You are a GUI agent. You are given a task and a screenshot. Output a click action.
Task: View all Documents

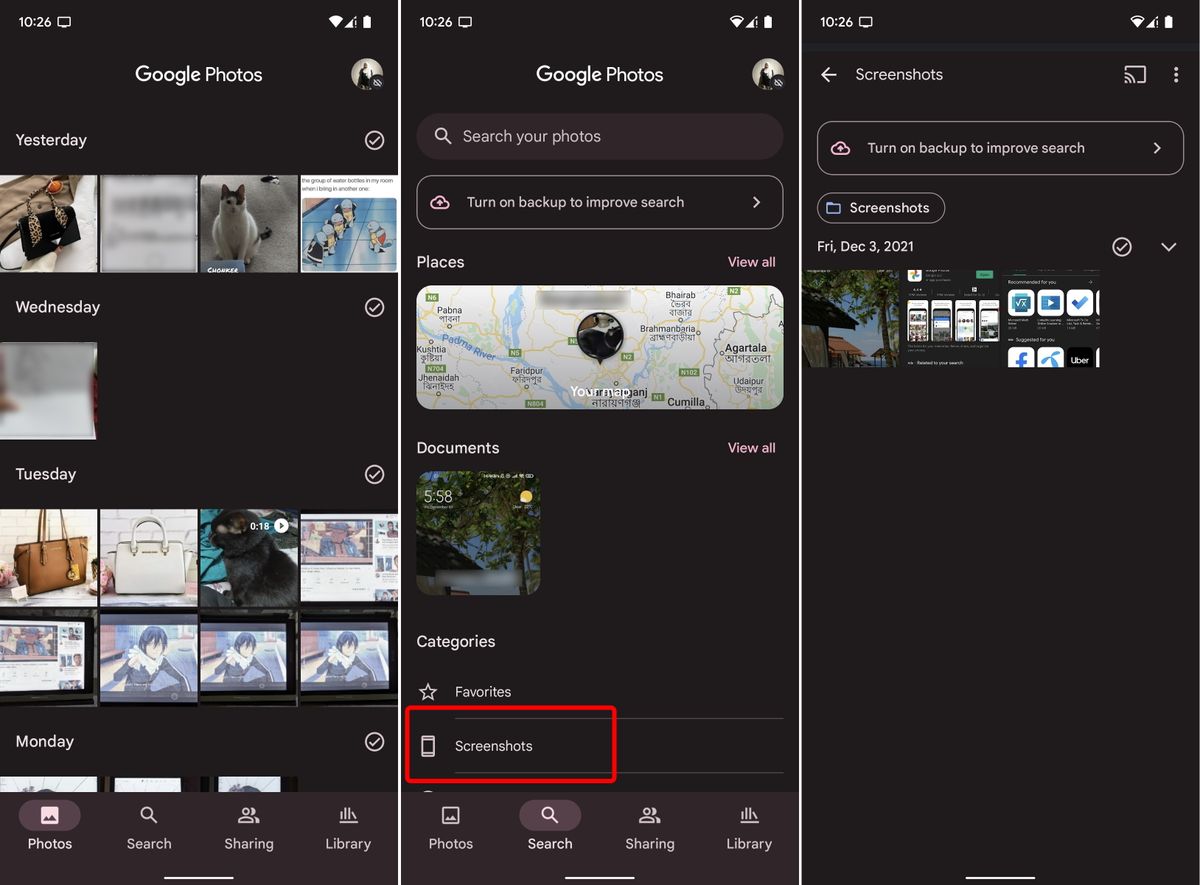click(x=751, y=447)
